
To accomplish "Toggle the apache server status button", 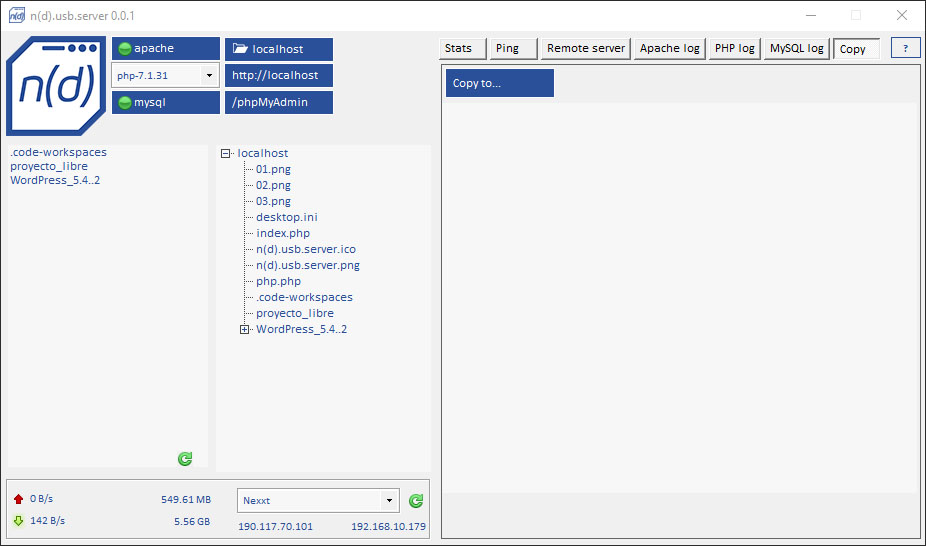I will pyautogui.click(x=166, y=48).
